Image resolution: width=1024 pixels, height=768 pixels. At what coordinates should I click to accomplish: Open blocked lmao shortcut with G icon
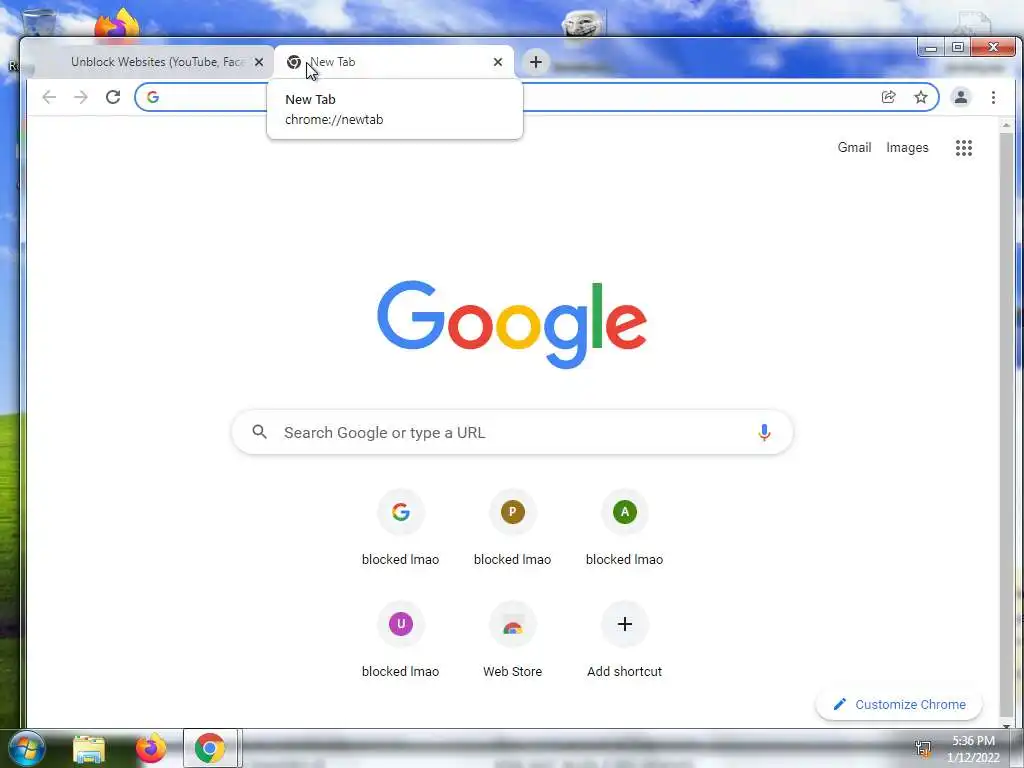400,526
